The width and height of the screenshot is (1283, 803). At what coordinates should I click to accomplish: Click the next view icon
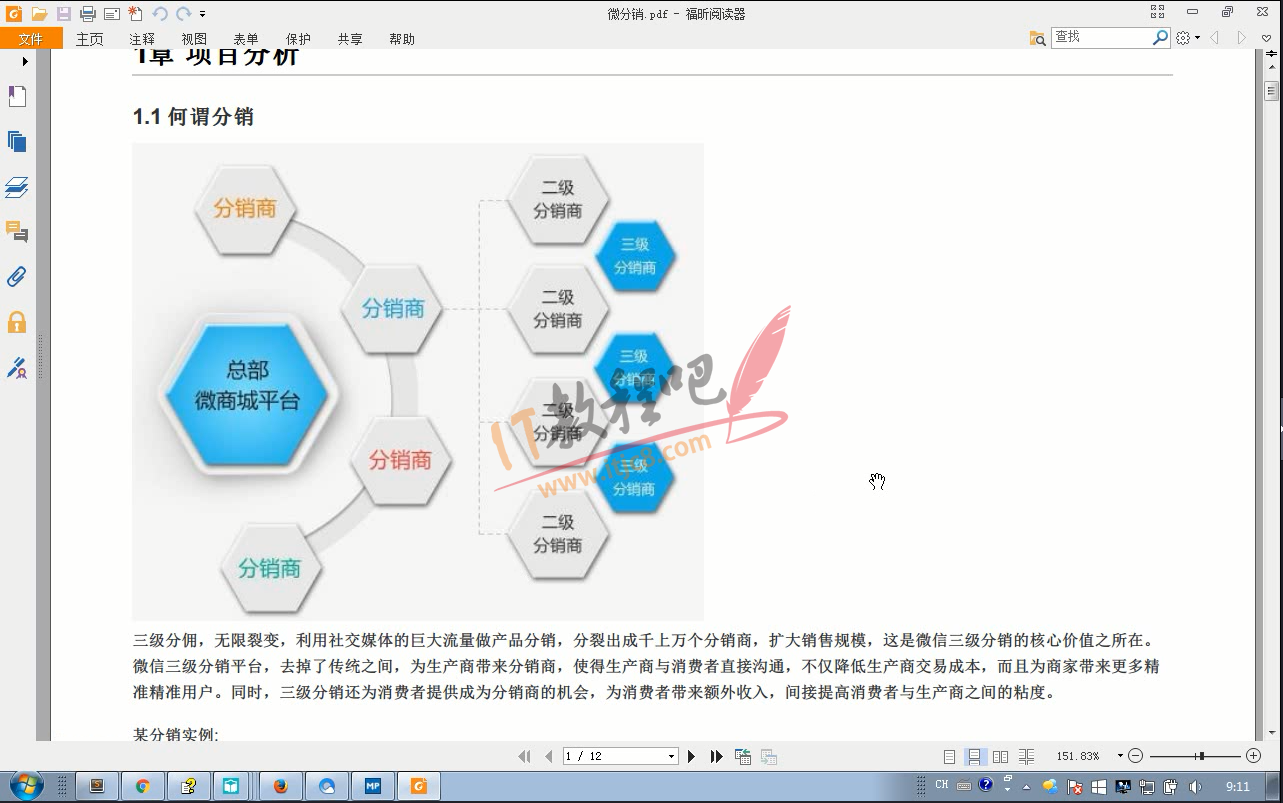(769, 757)
